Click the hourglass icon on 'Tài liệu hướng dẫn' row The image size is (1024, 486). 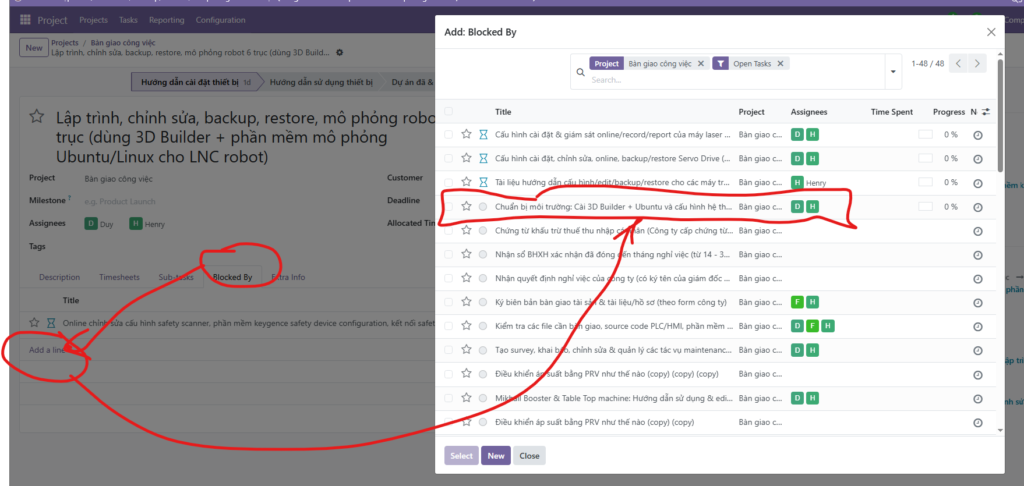[483, 182]
